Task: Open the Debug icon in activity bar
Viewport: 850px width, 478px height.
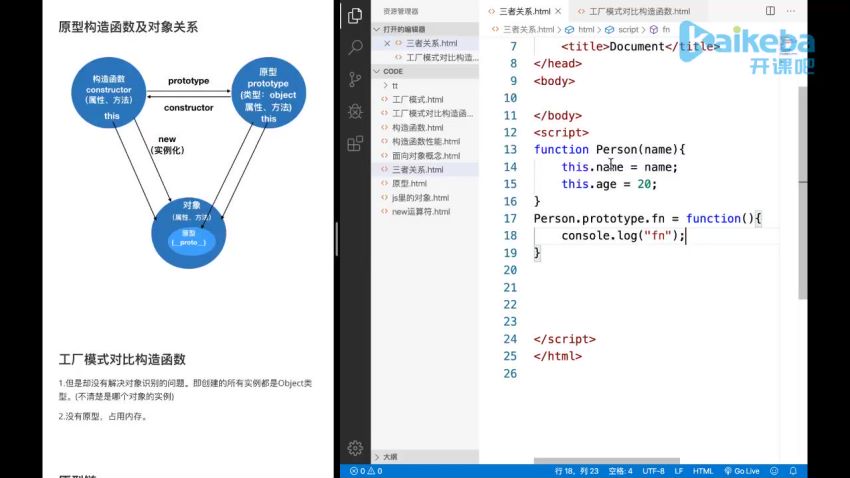Action: (x=355, y=111)
